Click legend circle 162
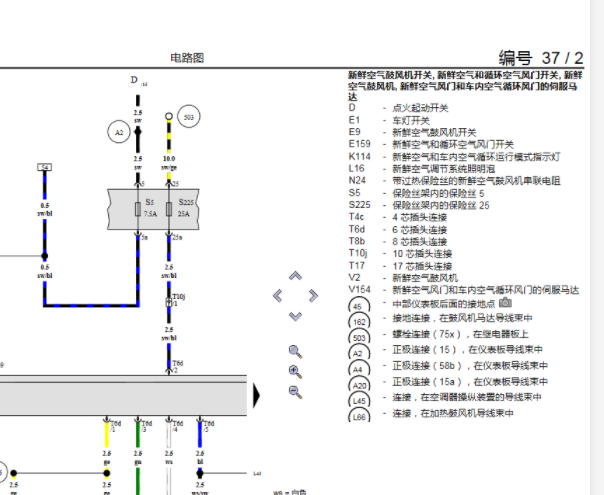 tap(359, 320)
